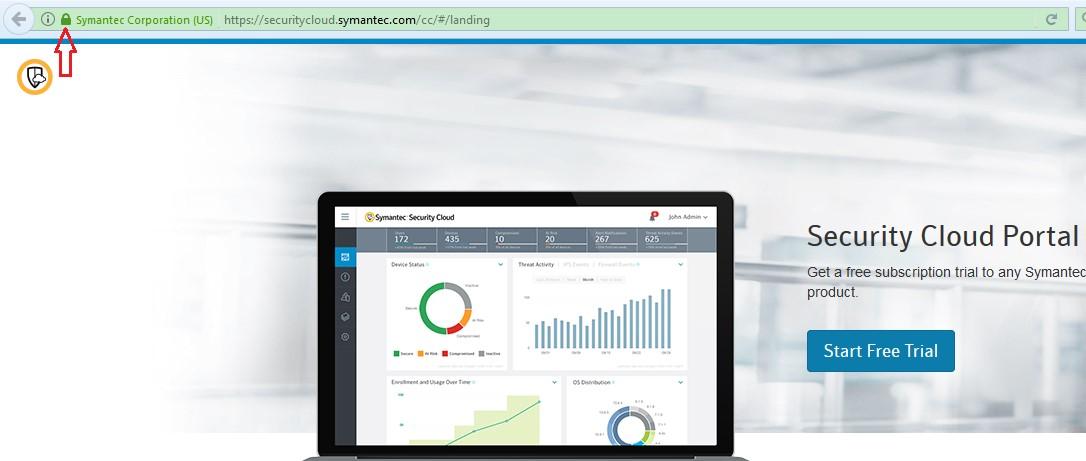This screenshot has width=1086, height=461.
Task: Open the site information icon
Action: click(x=48, y=19)
